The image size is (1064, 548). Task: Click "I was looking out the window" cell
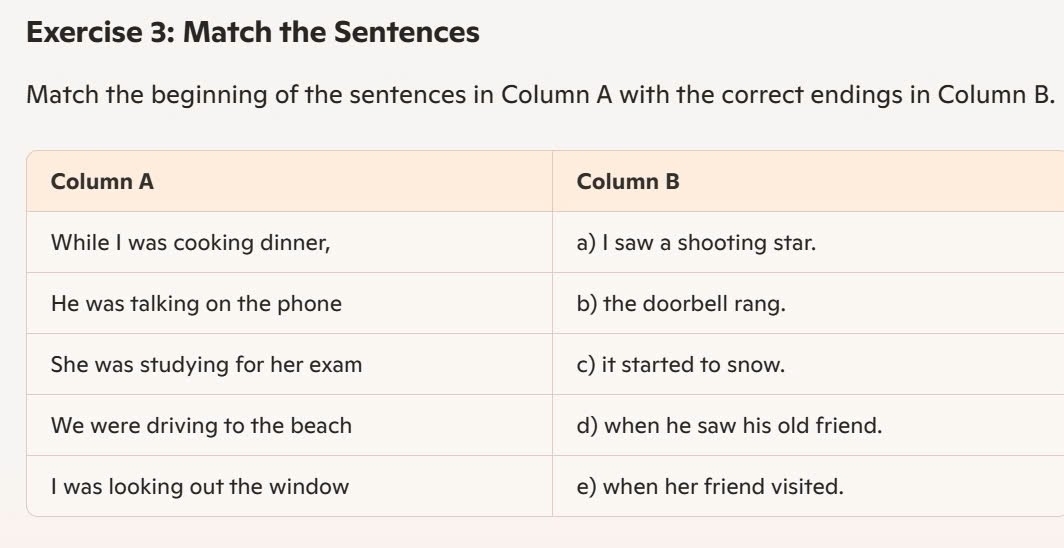(x=200, y=487)
